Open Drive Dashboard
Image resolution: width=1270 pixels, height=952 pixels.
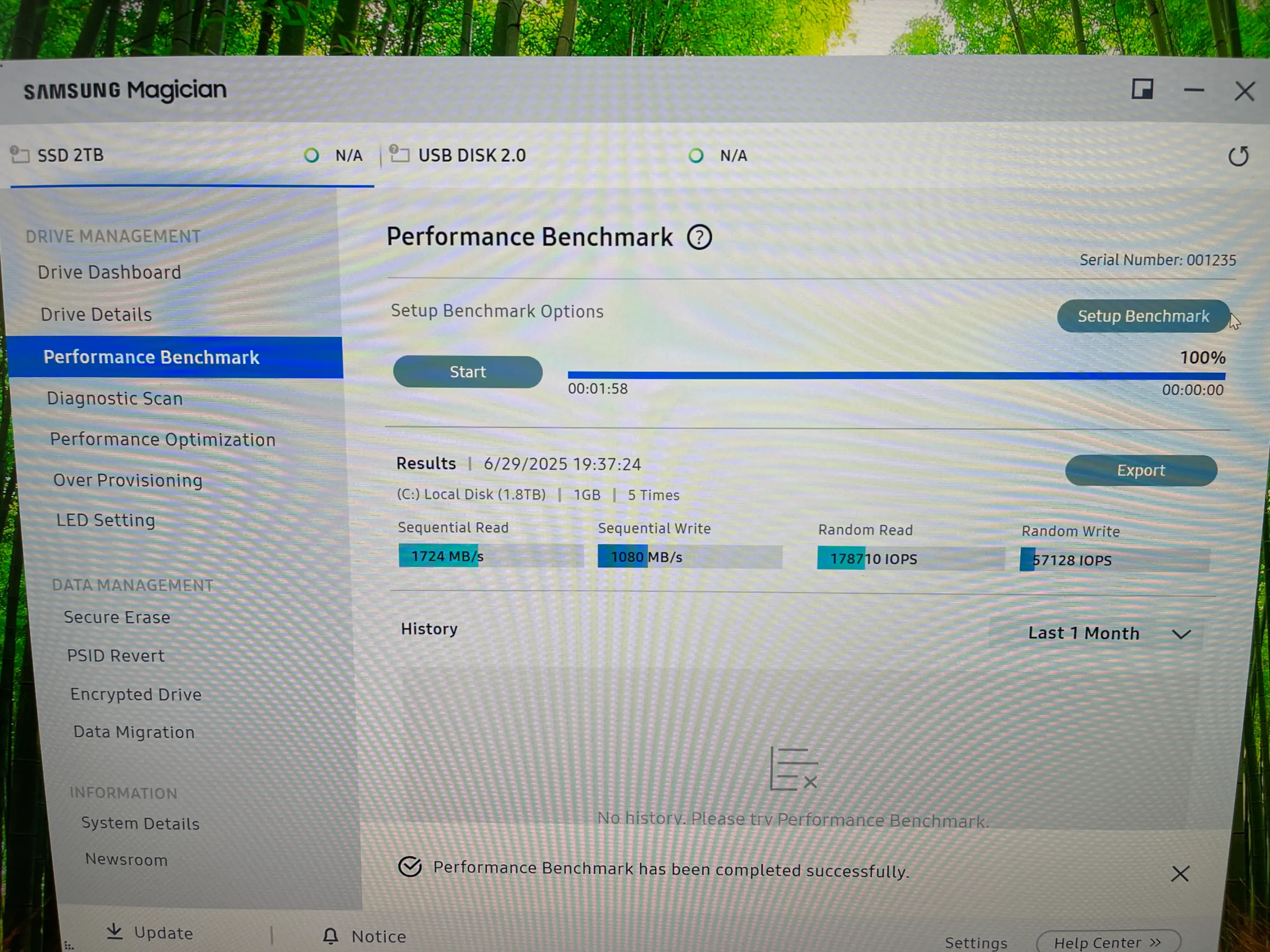click(x=109, y=272)
